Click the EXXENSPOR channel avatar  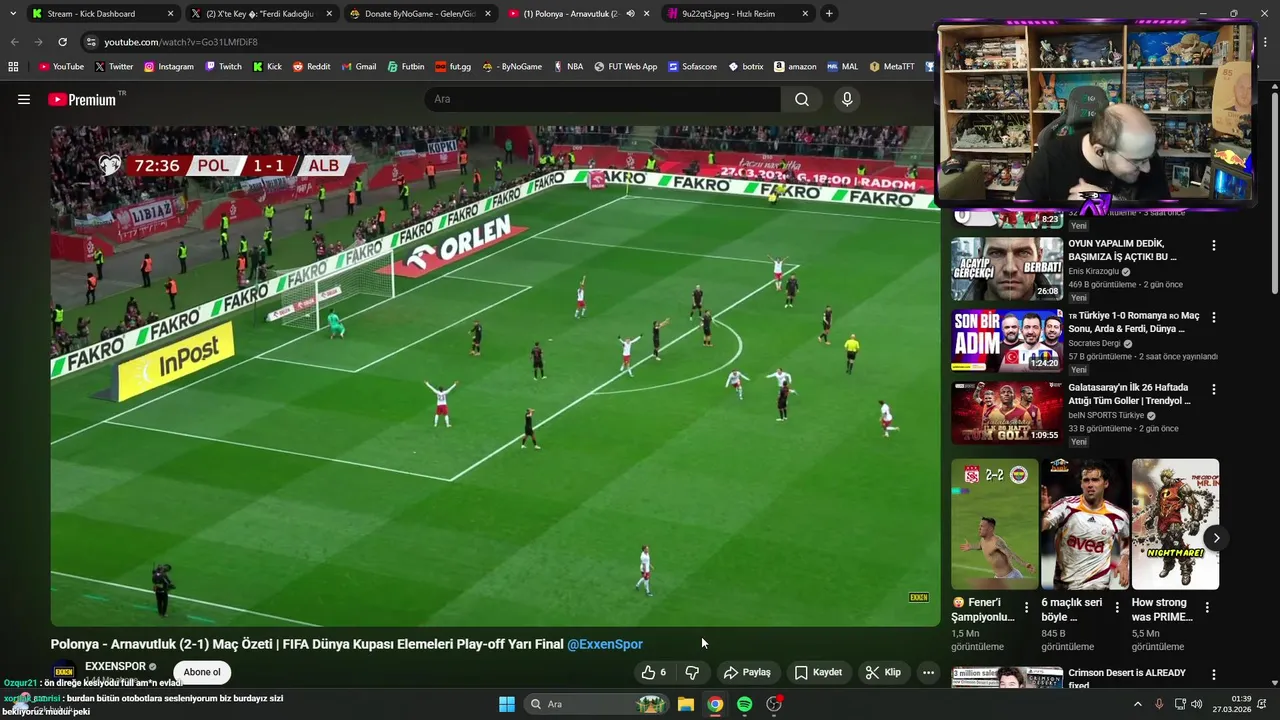pos(64,672)
